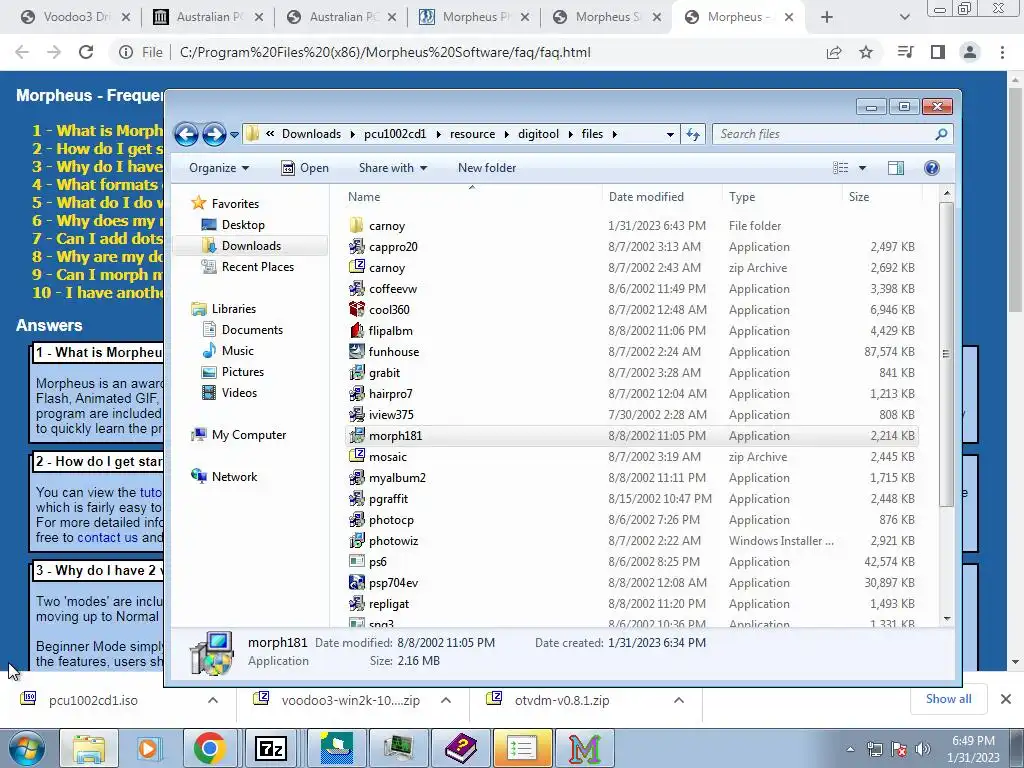The width and height of the screenshot is (1024, 768).
Task: Select the funhouse application icon
Action: click(357, 351)
